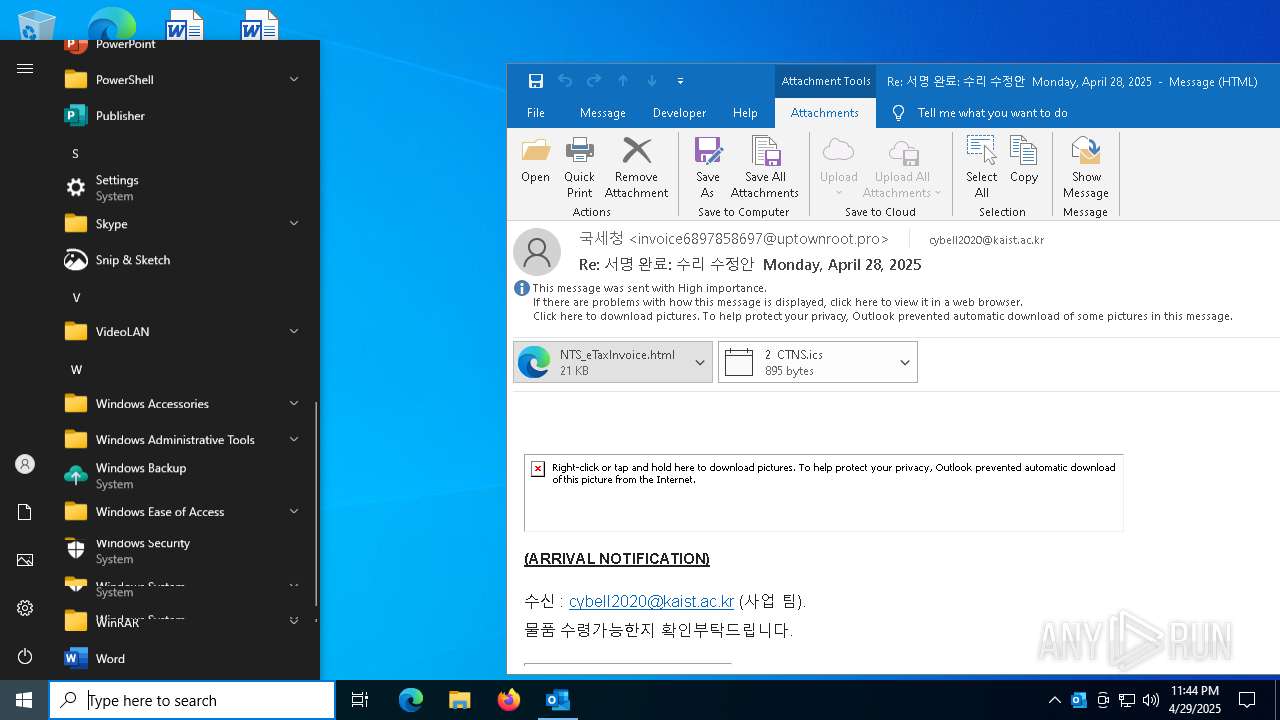Open dropdown for NTS_eTaxInvoice.html attachment

[x=700, y=362]
